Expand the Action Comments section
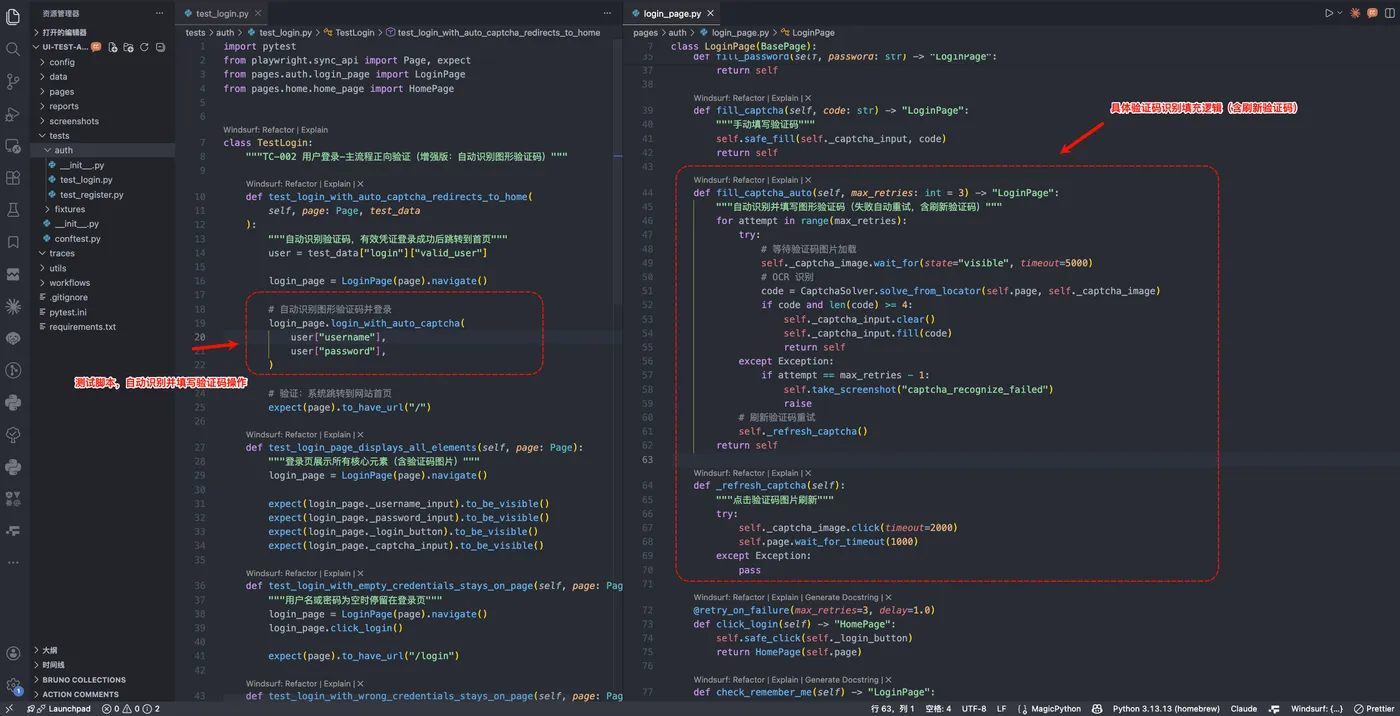The image size is (1400, 716). pos(102,694)
